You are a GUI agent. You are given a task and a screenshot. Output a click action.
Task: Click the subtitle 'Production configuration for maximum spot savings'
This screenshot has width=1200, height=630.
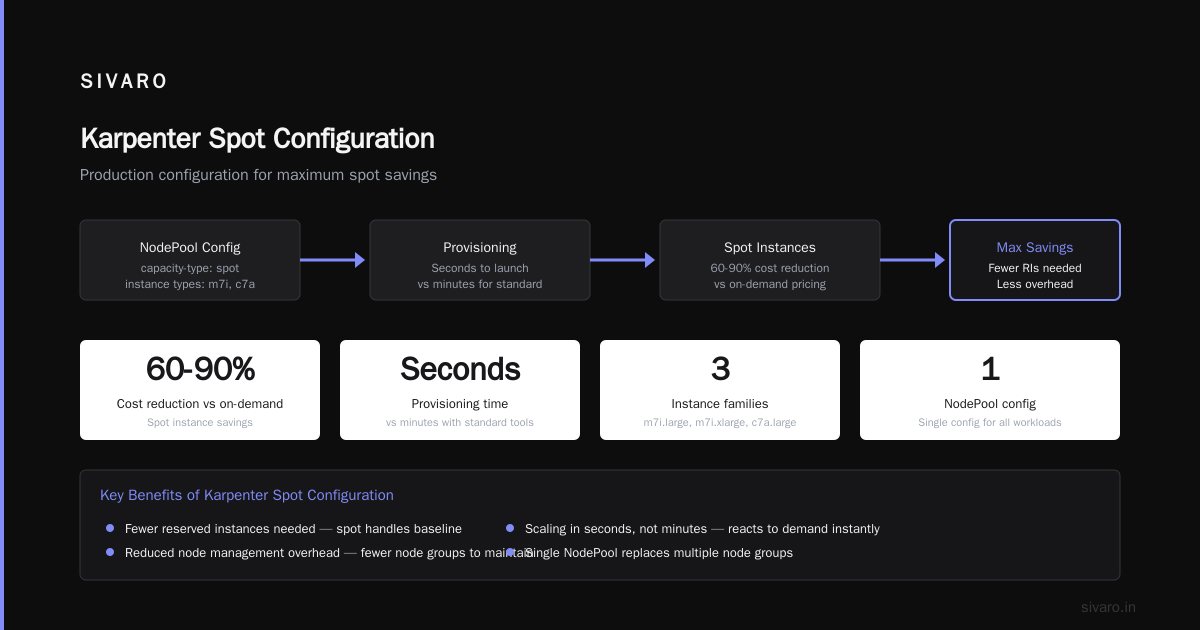(258, 175)
